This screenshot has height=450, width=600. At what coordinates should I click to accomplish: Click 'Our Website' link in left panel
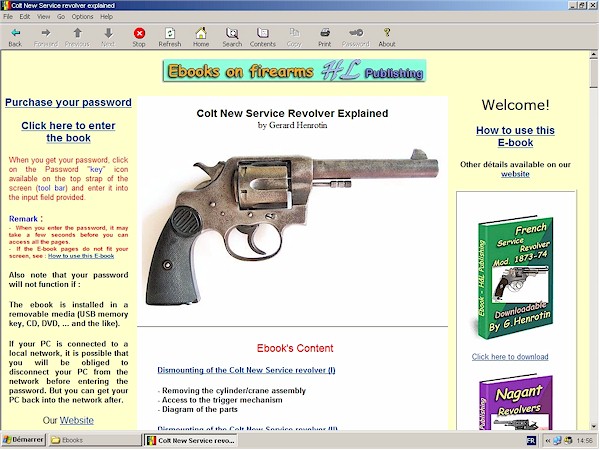click(77, 420)
